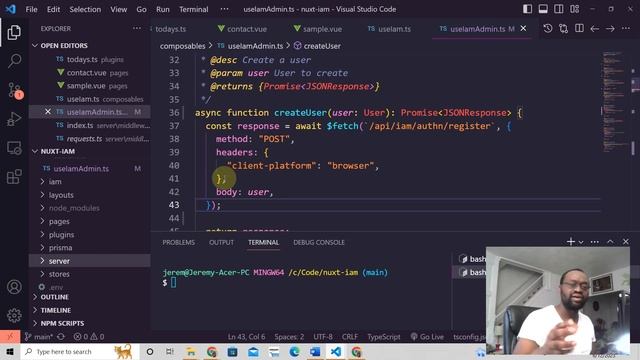The height and width of the screenshot is (360, 640).
Task: Open Source Control view with badge
Action: pos(15,90)
